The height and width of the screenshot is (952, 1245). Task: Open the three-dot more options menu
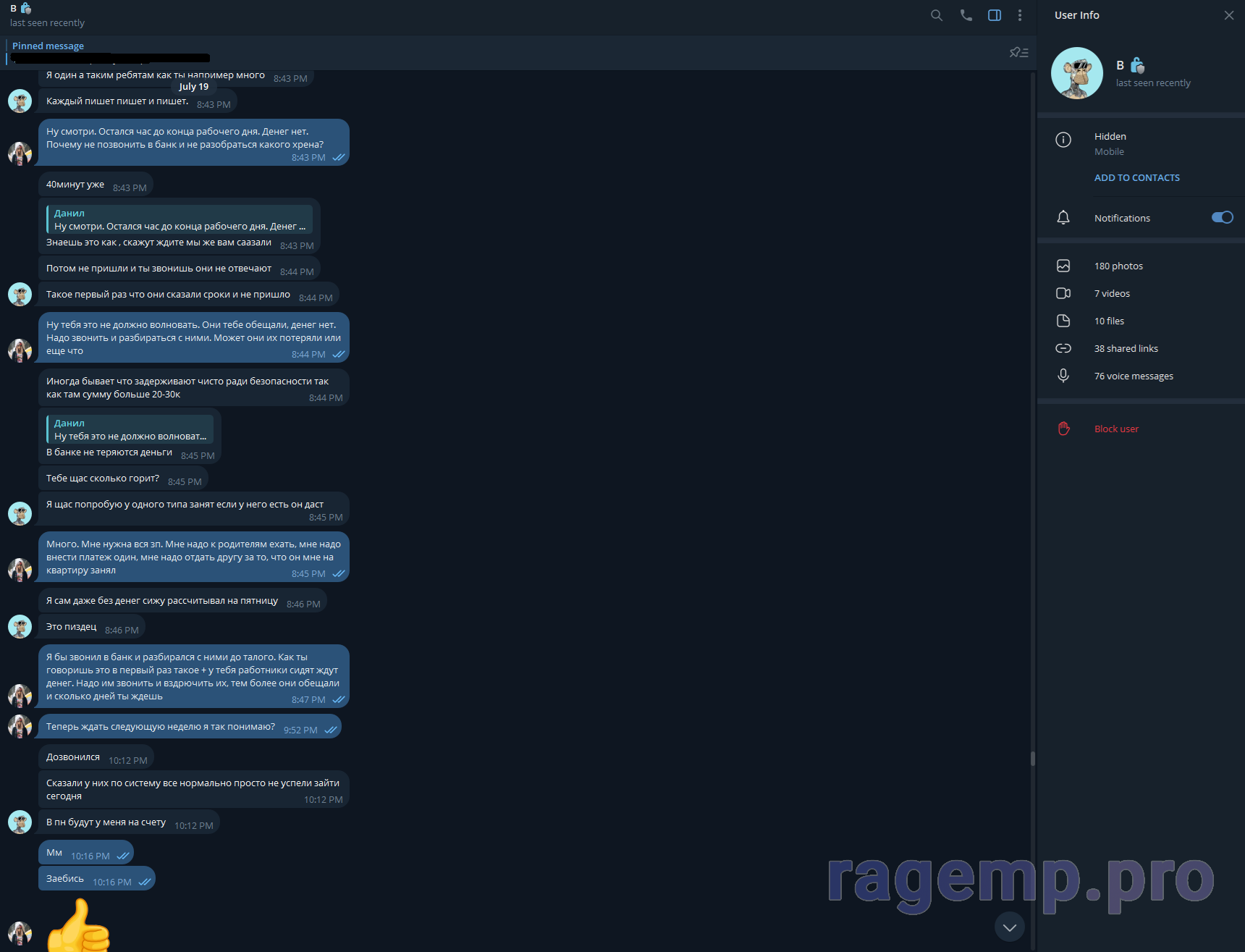1020,15
